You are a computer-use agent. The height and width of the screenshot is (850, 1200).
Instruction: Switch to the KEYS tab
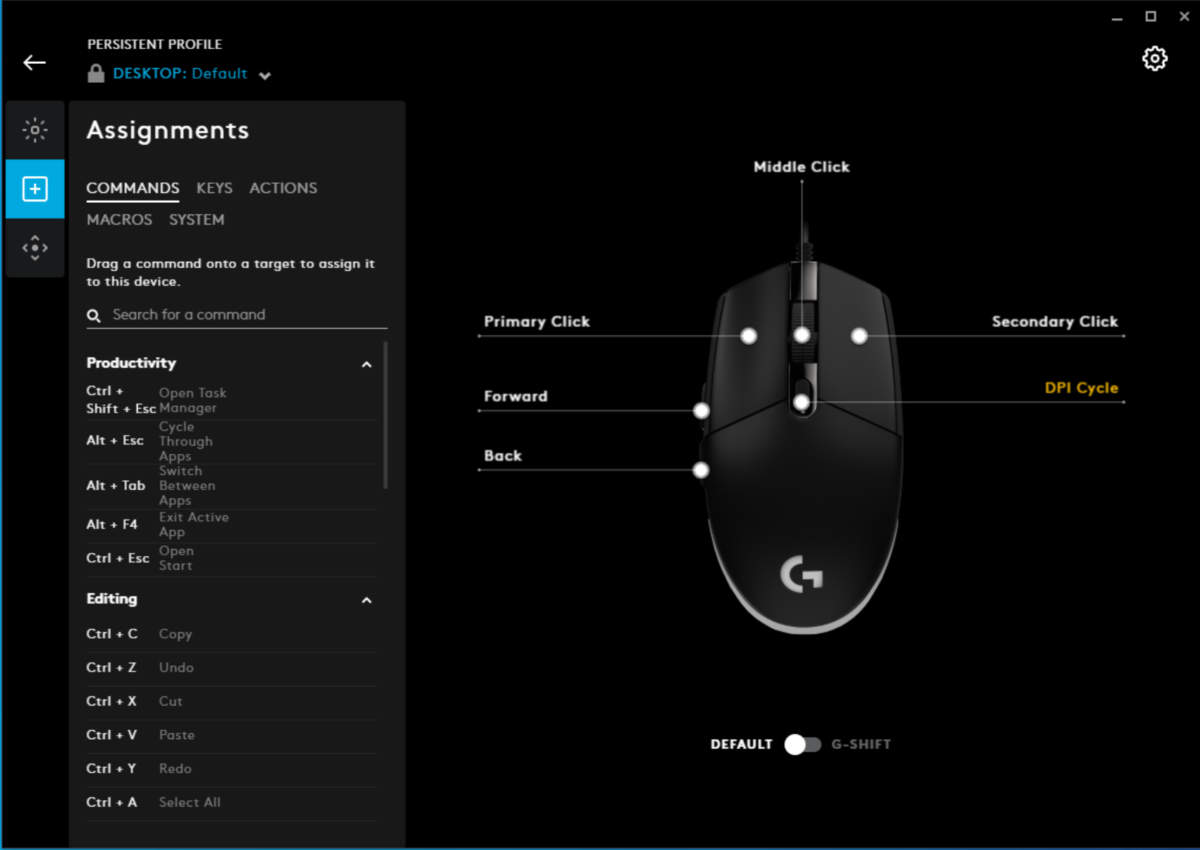[214, 188]
